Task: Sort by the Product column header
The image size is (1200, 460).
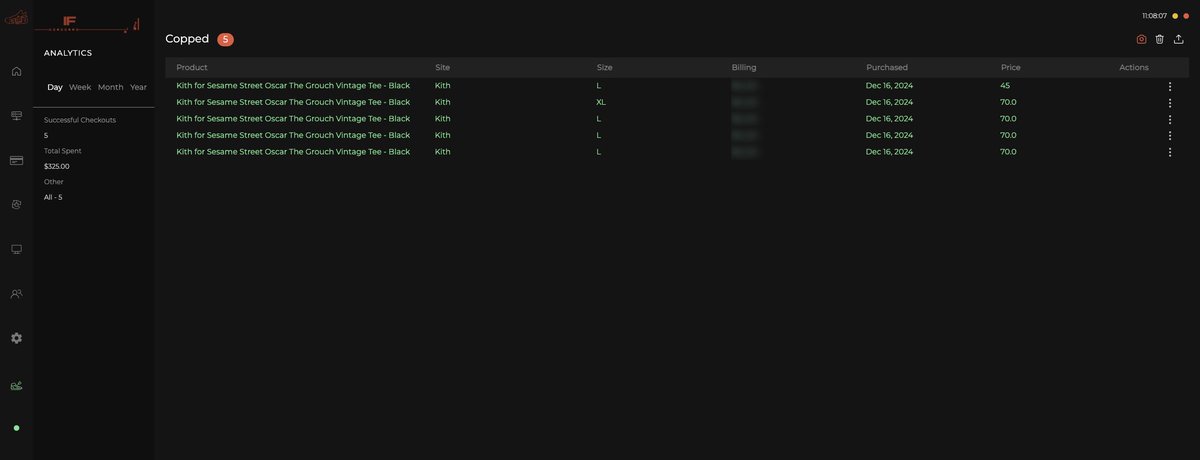Action: pos(192,67)
